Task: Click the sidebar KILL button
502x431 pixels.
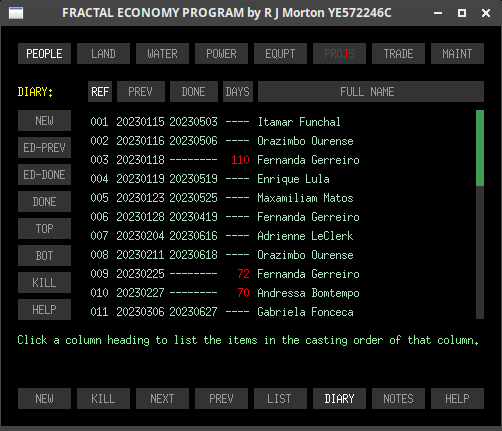Action: click(44, 282)
